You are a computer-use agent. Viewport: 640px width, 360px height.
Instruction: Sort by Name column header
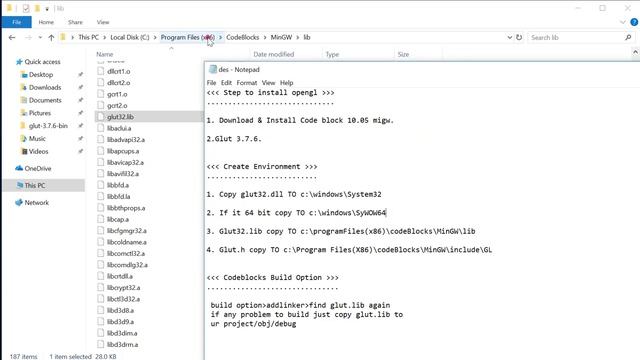point(105,54)
